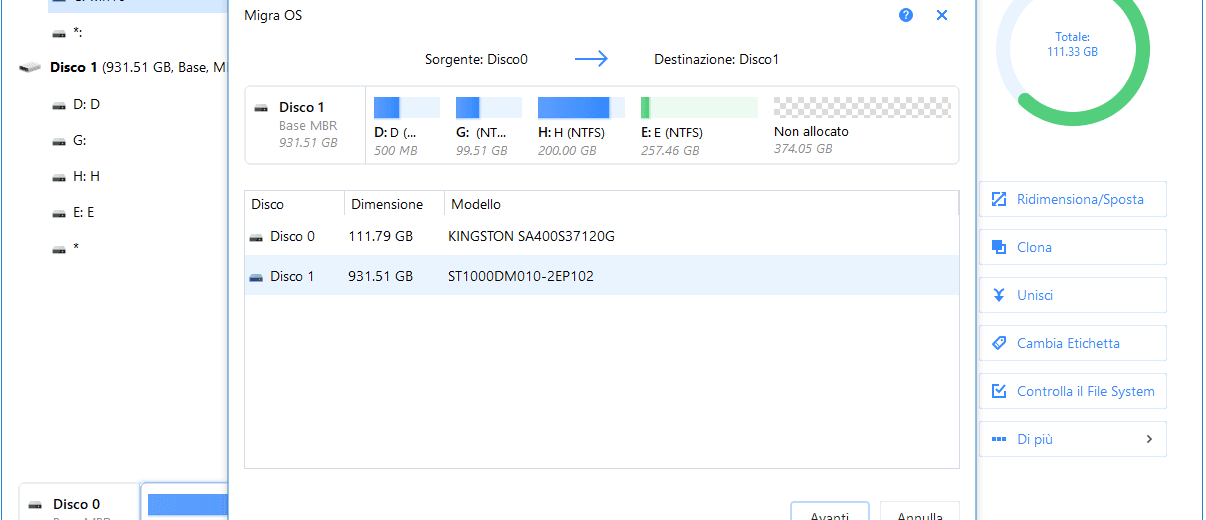This screenshot has width=1206, height=520.
Task: Click Disco 1 drive icon in left tree
Action: point(31,68)
